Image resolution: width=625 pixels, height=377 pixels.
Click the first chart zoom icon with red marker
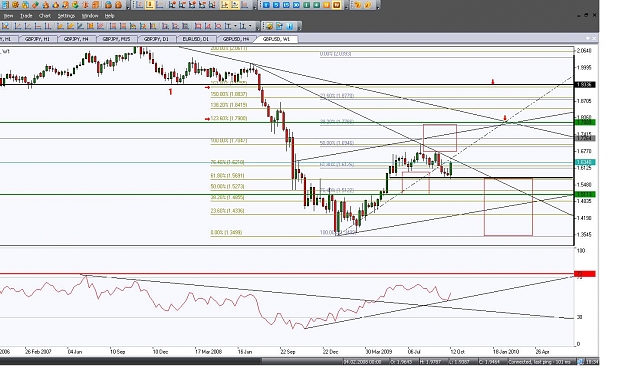point(172,5)
